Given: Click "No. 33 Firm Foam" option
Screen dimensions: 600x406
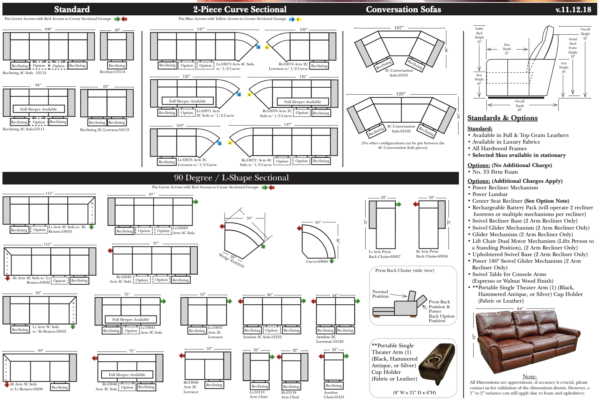Looking at the screenshot, I should click(495, 172).
